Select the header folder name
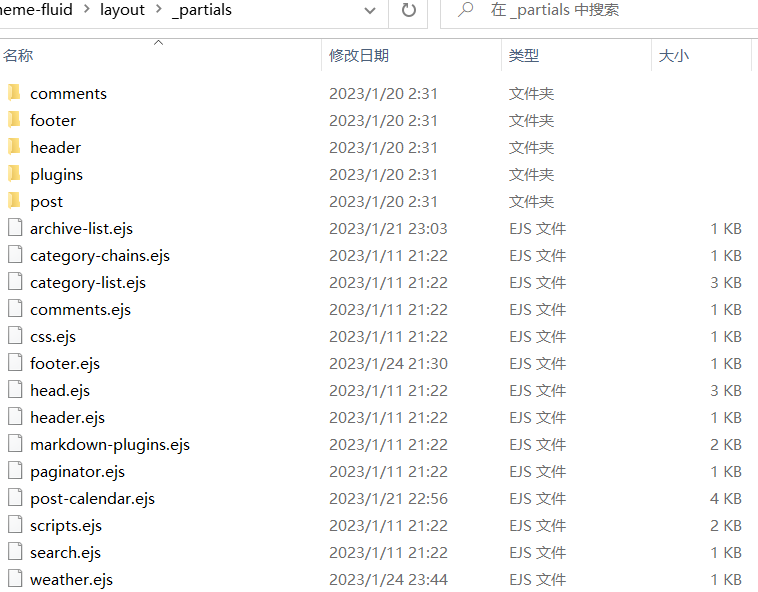758x592 pixels. pos(55,147)
